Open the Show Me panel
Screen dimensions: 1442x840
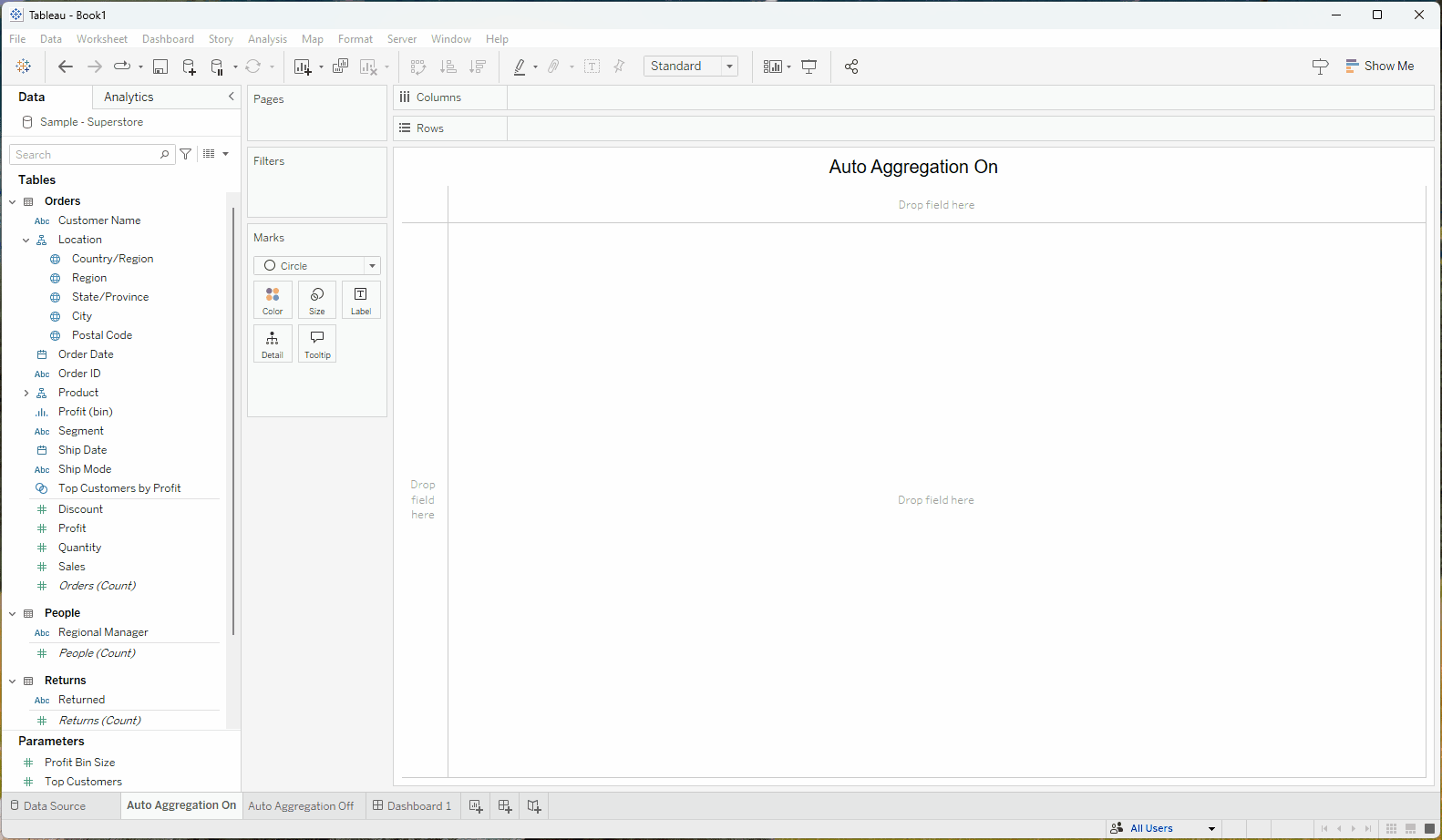[x=1380, y=67]
